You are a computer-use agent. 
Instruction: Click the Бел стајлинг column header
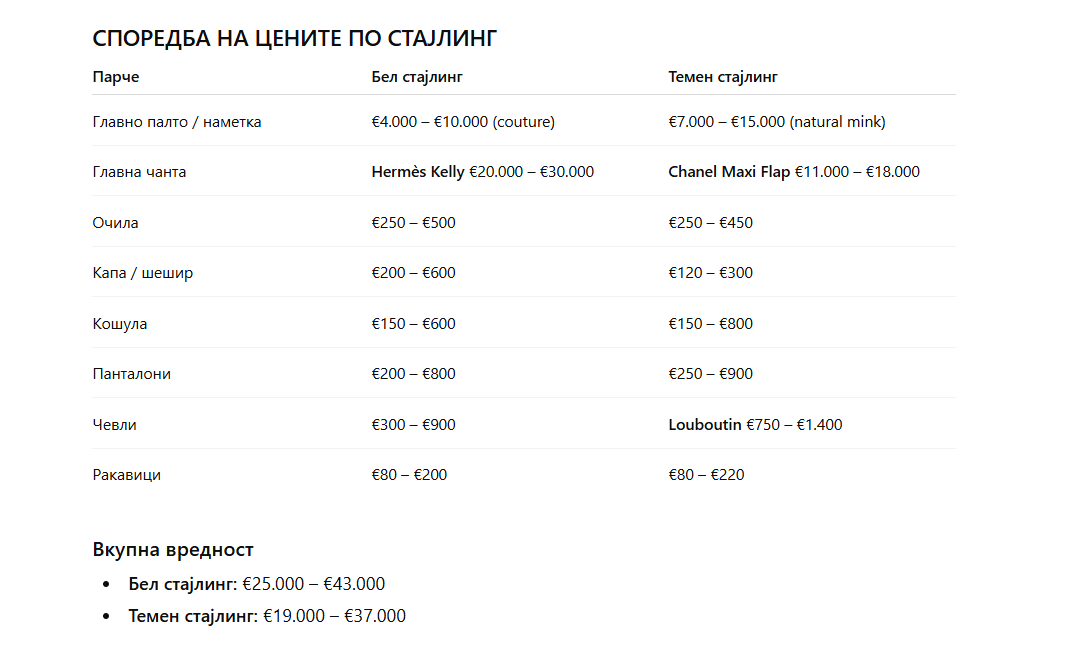coord(417,77)
